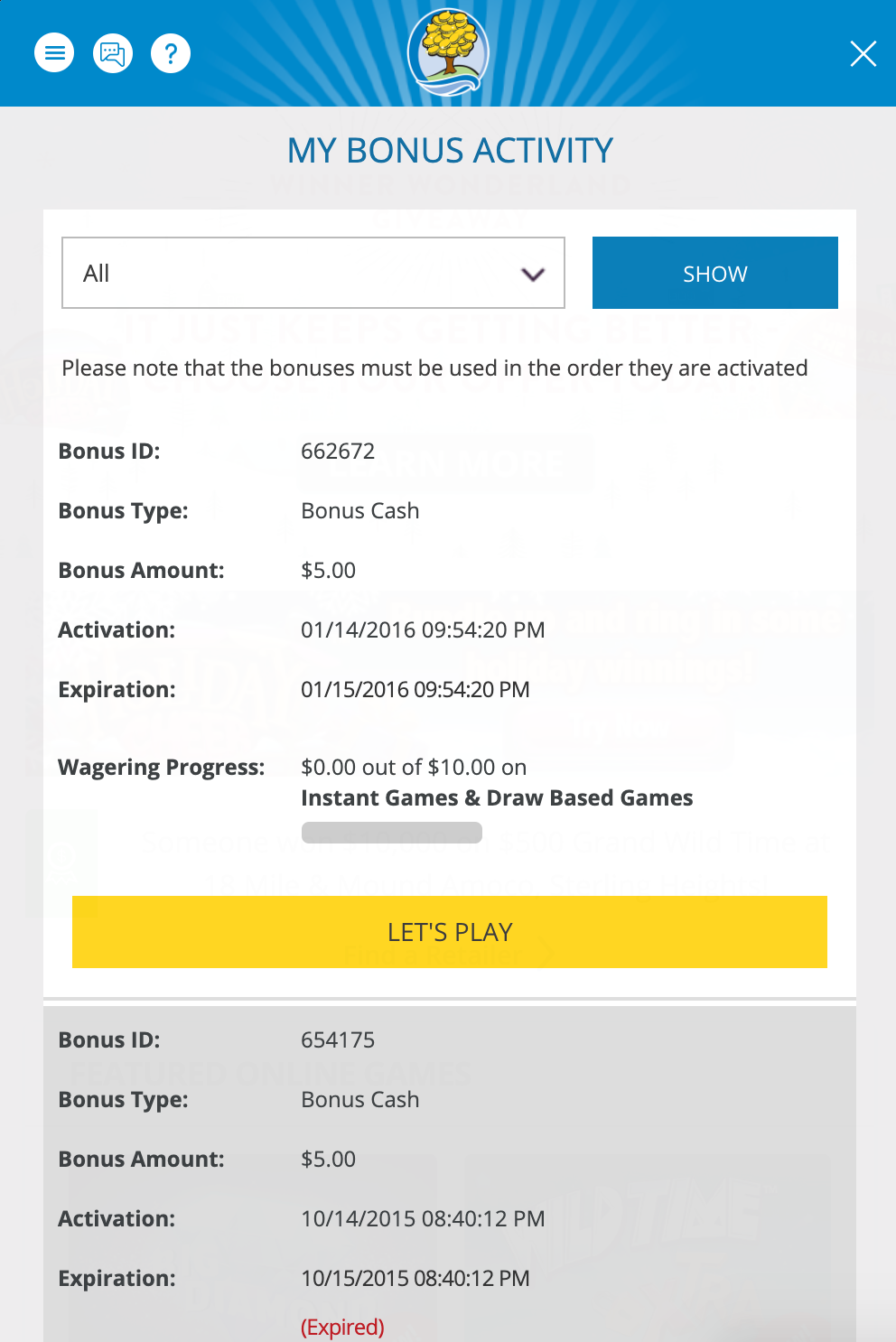Click the speech bubble icon in header
Image resolution: width=896 pixels, height=1342 pixels.
tap(112, 52)
